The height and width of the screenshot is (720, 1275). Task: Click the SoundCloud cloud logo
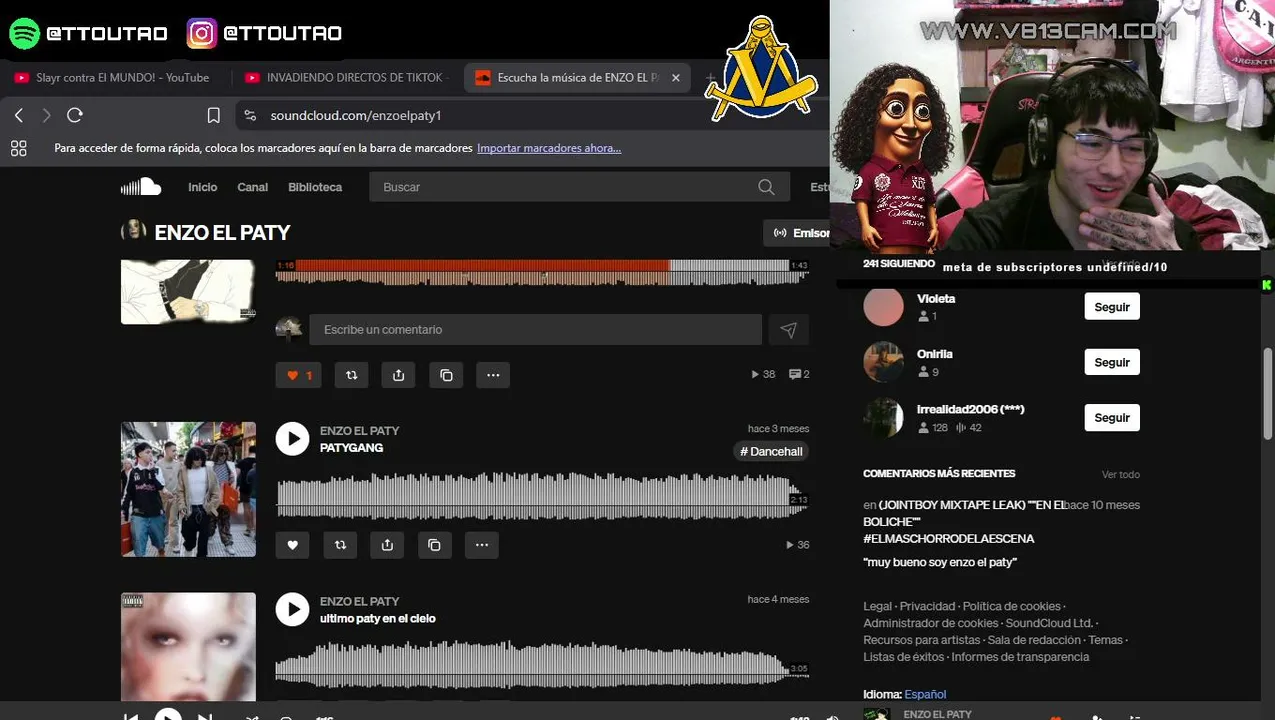click(x=141, y=186)
